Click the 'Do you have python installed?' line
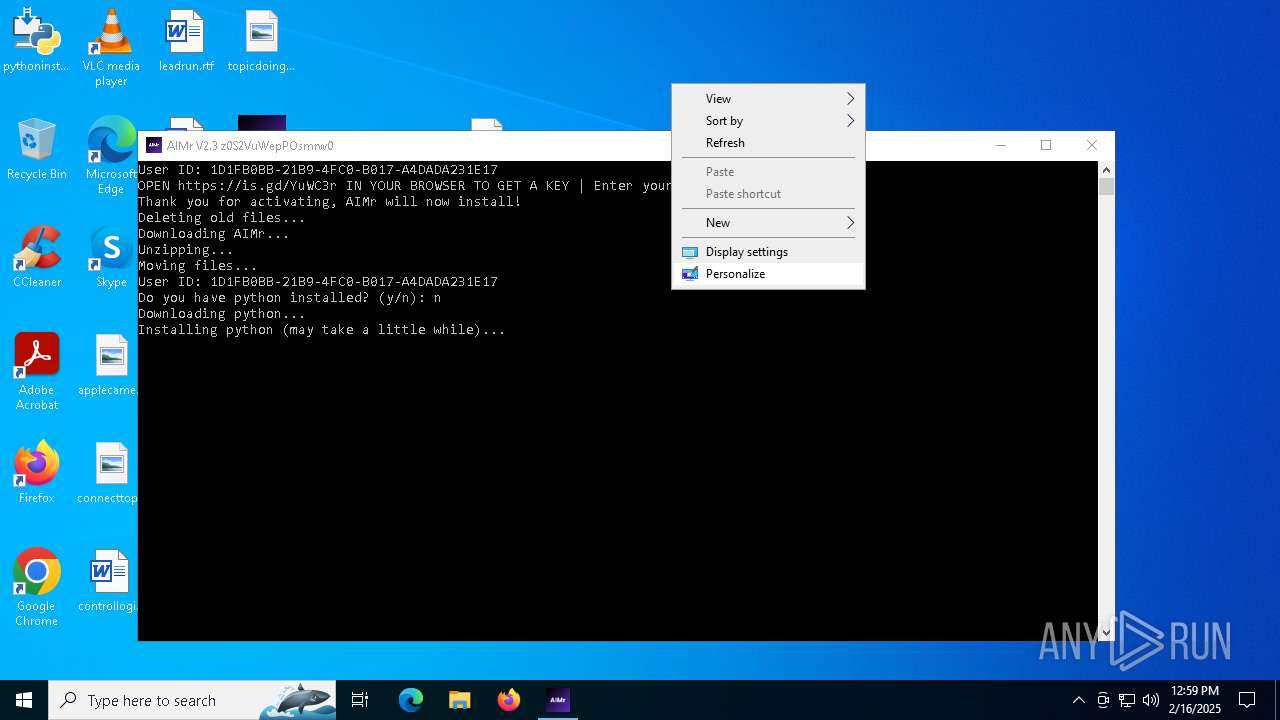Image resolution: width=1280 pixels, height=720 pixels. click(290, 297)
